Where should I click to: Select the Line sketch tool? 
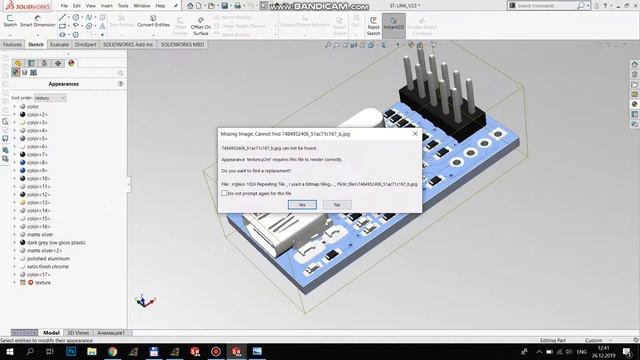coord(62,18)
